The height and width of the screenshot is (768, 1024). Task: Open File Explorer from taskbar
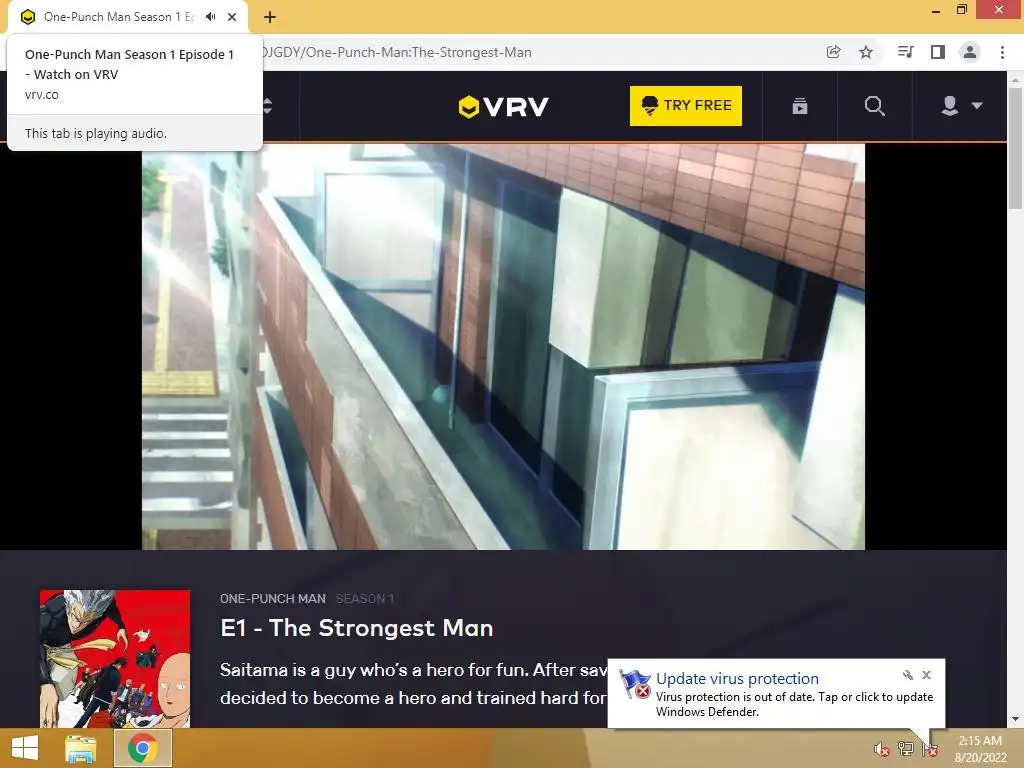coord(81,748)
